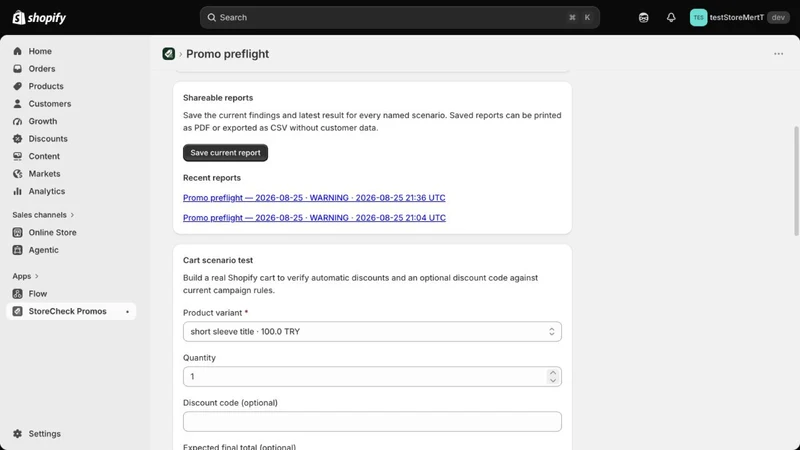The width and height of the screenshot is (800, 450).
Task: Navigate to Customers
Action: (50, 104)
